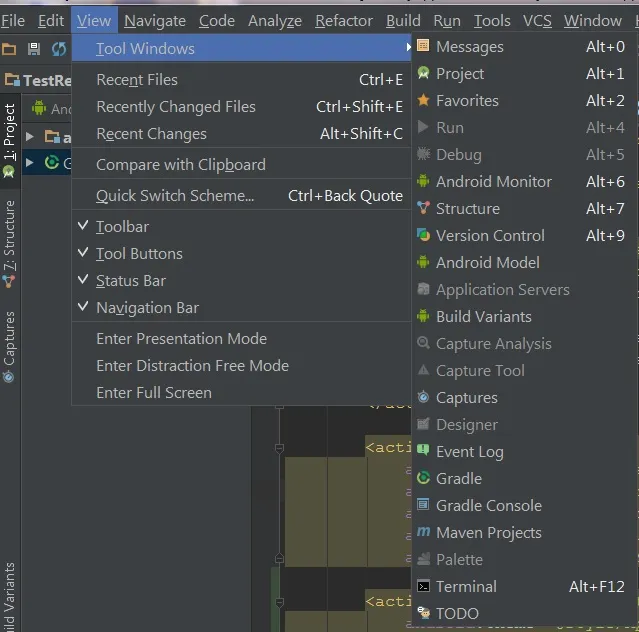Screen dimensions: 639x632
Task: Click the Messages icon in submenu
Action: (x=423, y=46)
